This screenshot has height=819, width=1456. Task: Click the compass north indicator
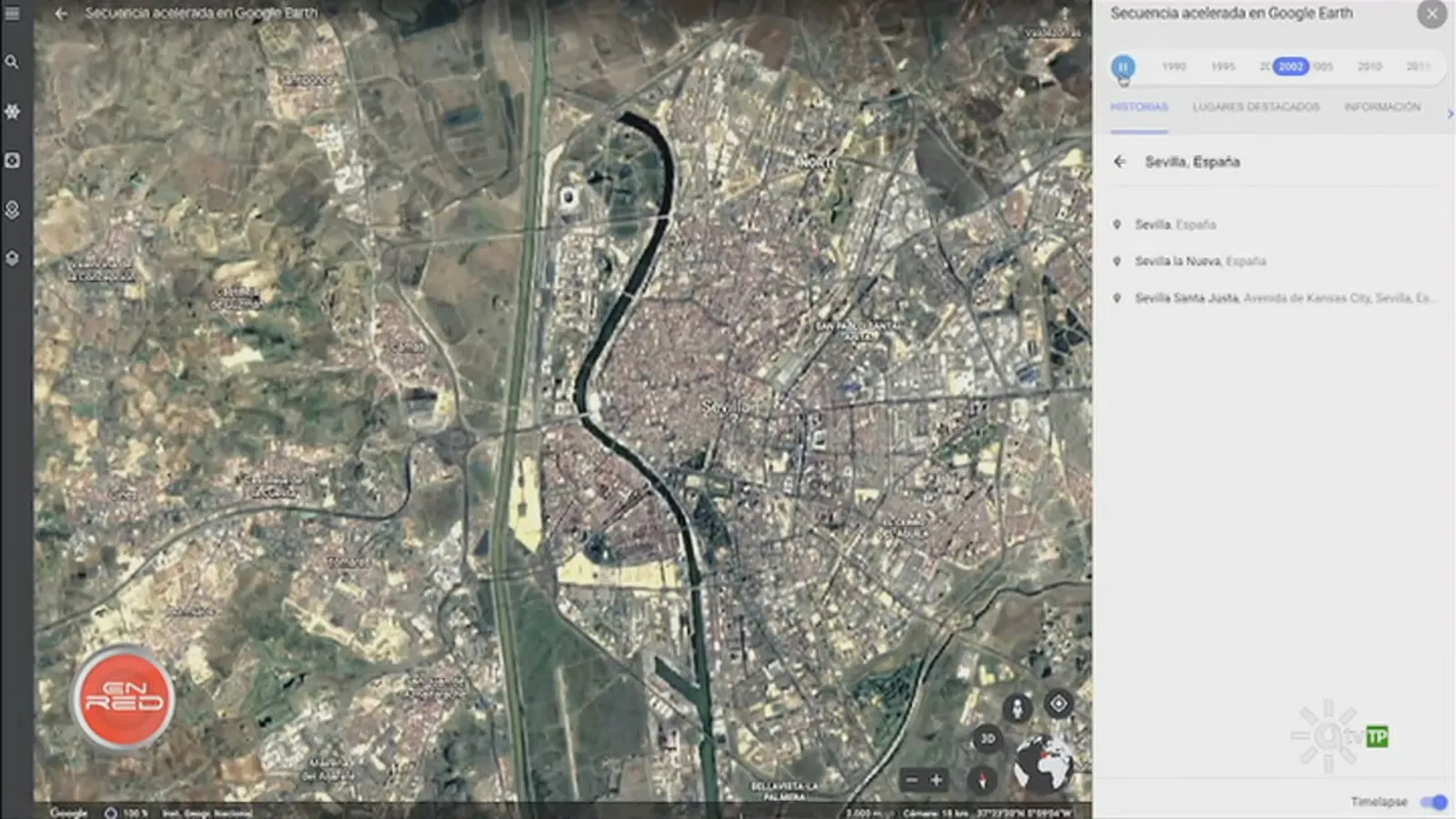pos(982,780)
